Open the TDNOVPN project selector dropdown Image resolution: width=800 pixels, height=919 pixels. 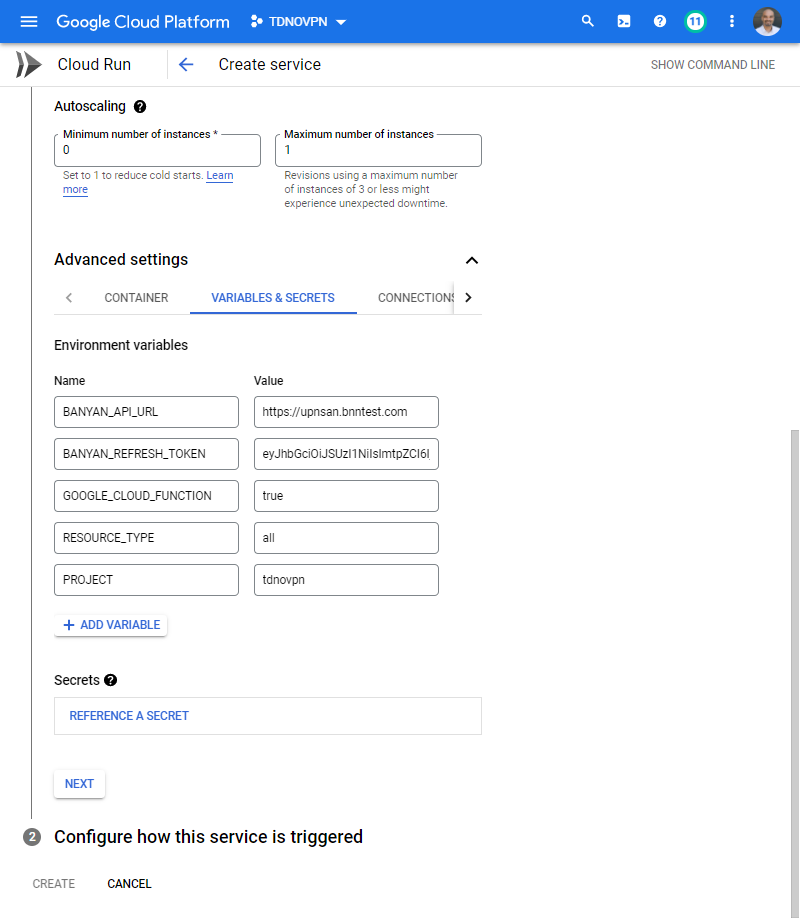(x=298, y=21)
